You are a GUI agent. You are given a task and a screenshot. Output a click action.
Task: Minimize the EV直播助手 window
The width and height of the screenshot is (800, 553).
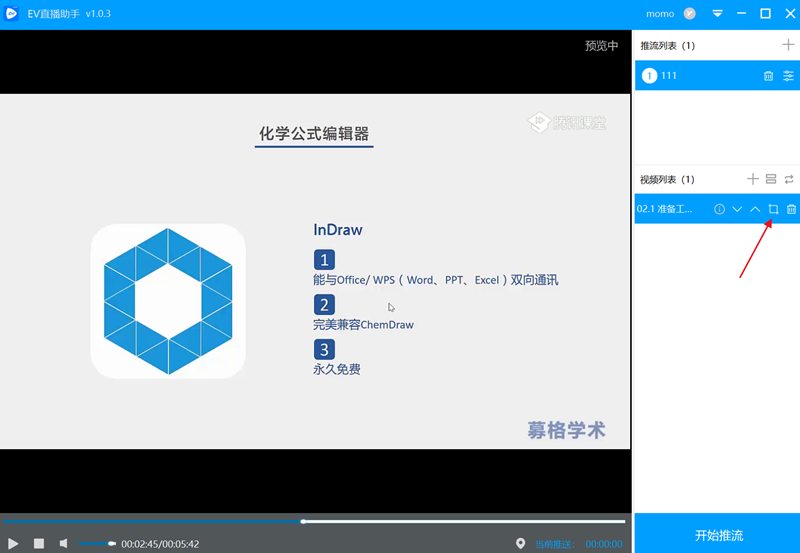click(x=741, y=14)
